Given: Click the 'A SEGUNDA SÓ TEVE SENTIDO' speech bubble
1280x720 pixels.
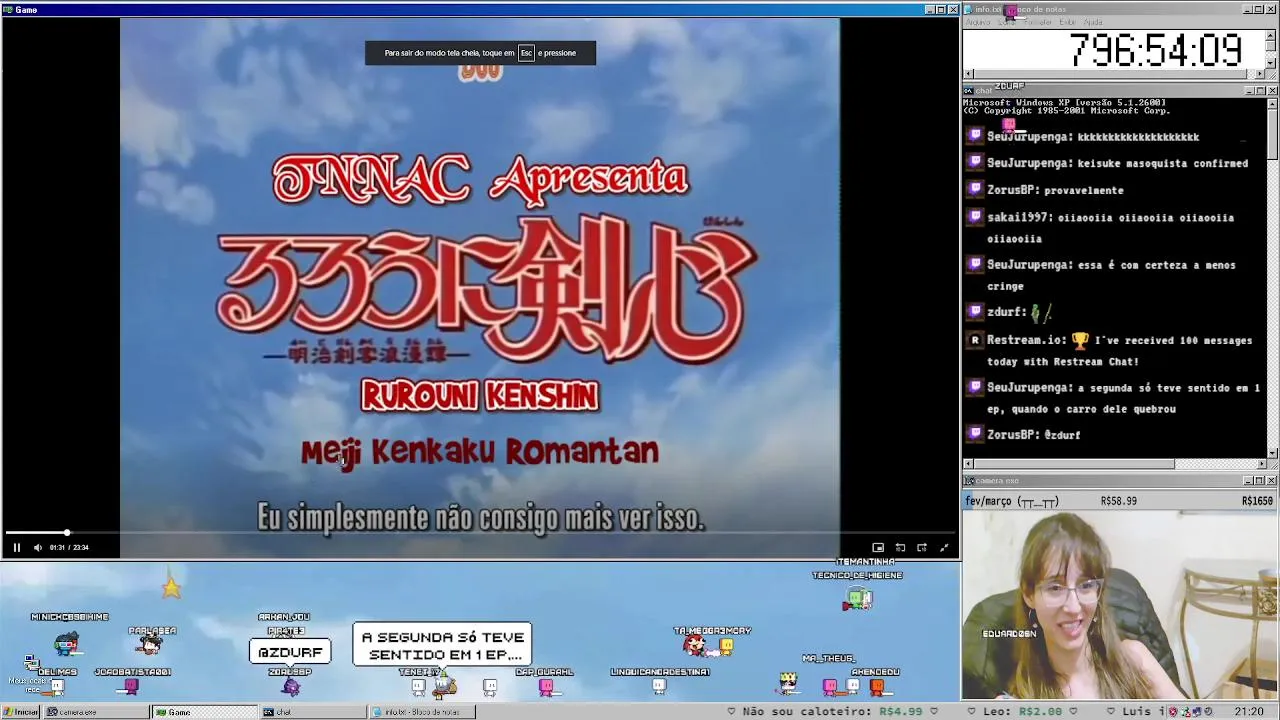Looking at the screenshot, I should click(x=442, y=645).
